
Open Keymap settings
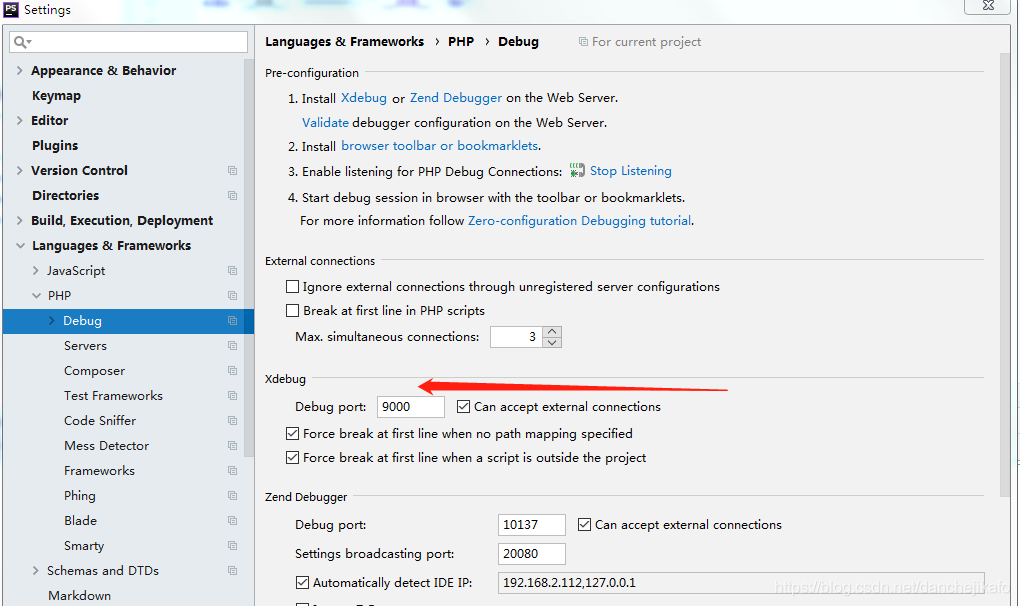click(x=57, y=96)
